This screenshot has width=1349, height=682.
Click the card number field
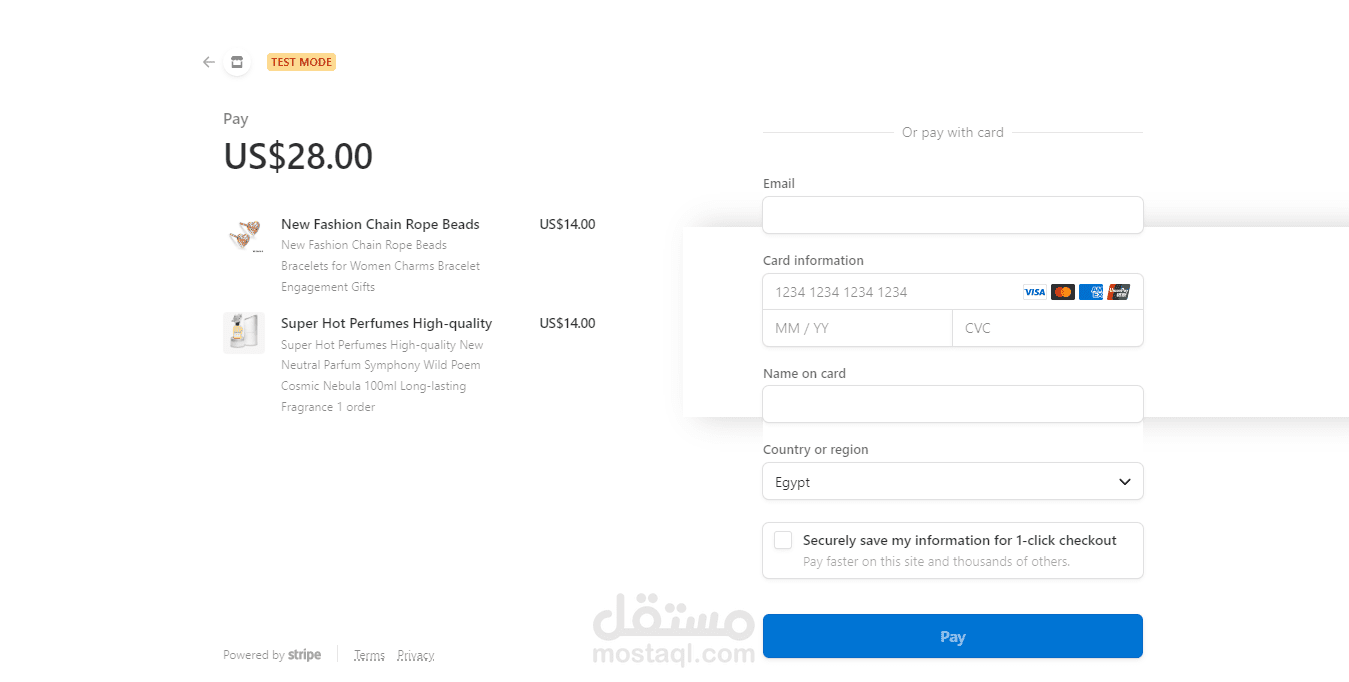click(890, 292)
